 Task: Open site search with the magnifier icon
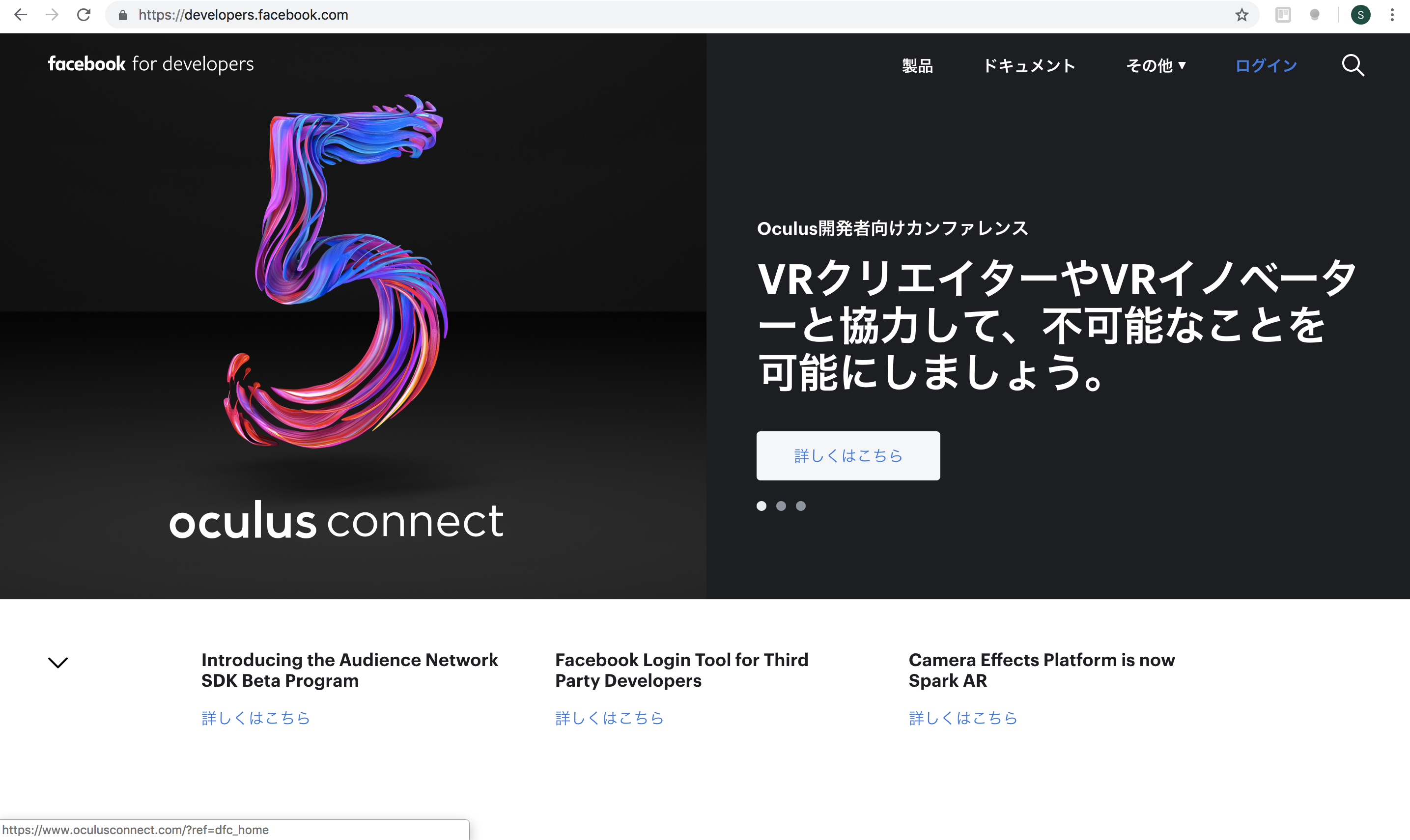(x=1353, y=65)
